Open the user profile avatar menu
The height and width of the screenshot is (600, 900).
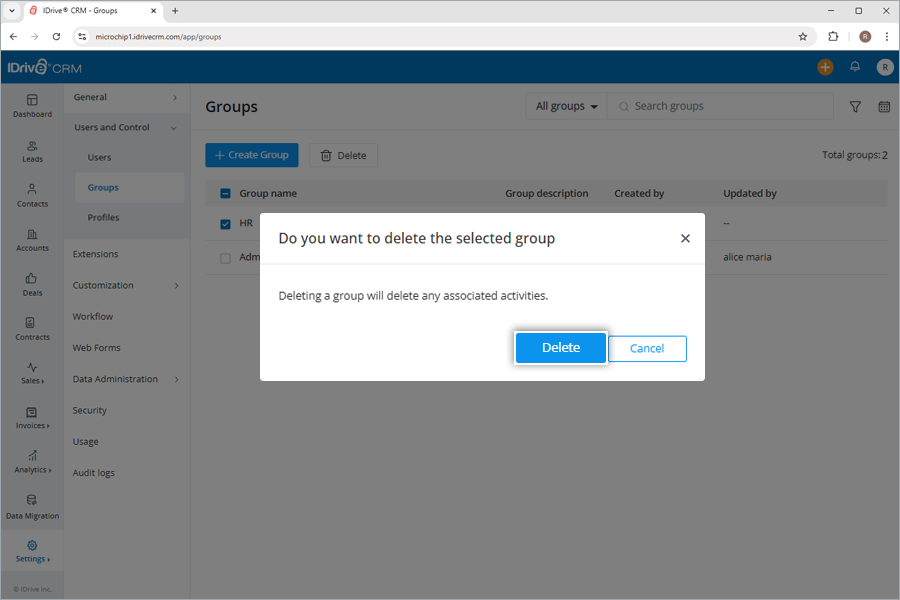pyautogui.click(x=884, y=67)
